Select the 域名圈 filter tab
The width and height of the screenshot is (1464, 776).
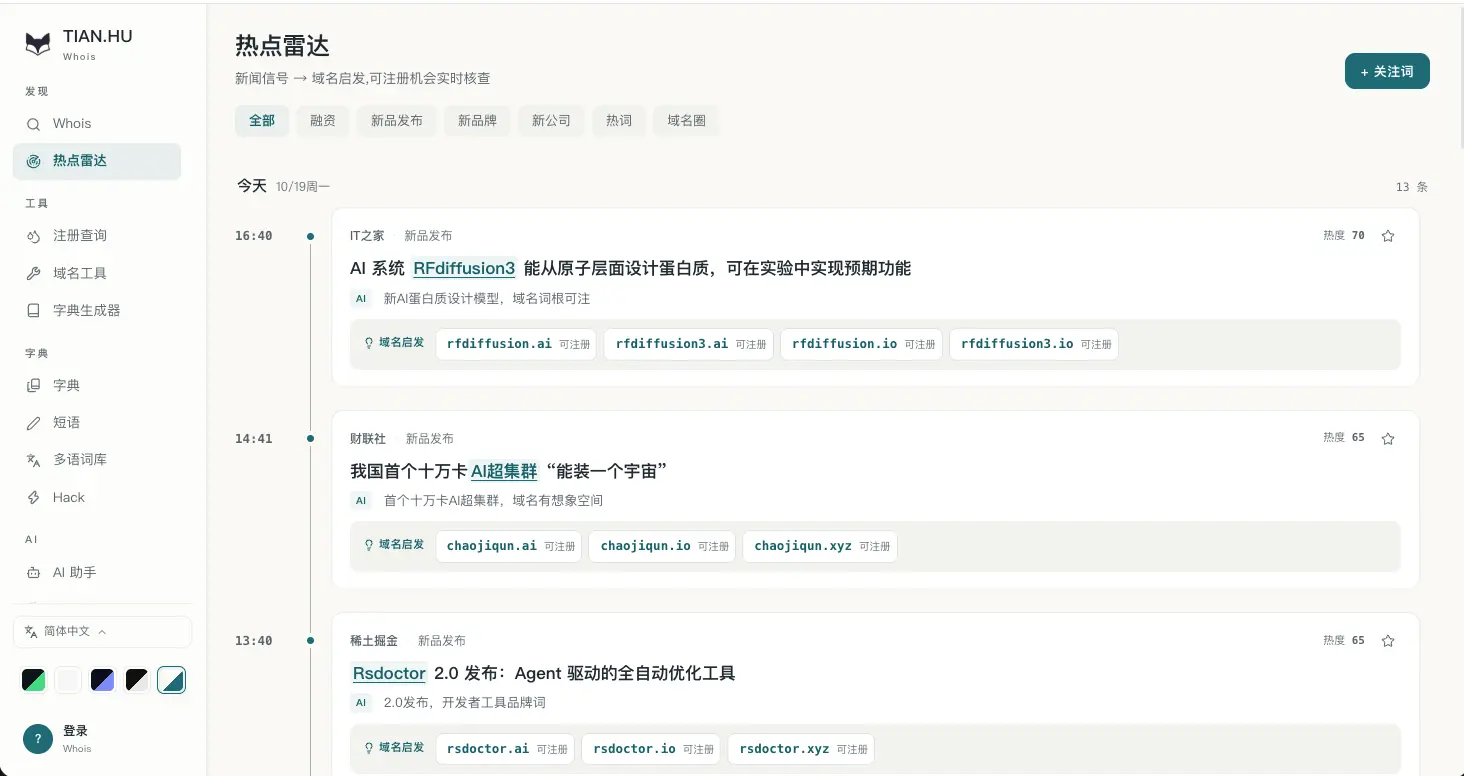pyautogui.click(x=686, y=121)
